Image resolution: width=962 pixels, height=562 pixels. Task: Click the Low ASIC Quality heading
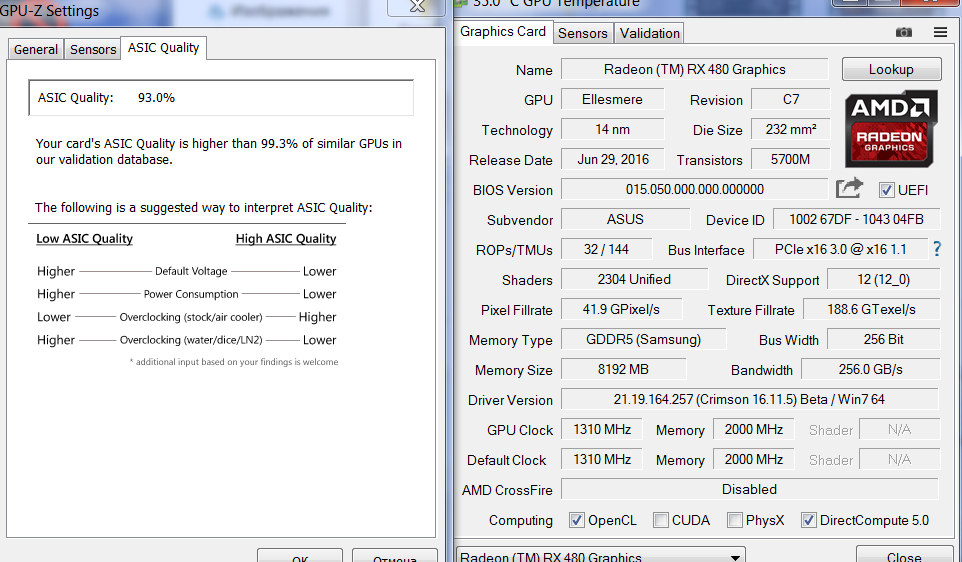point(84,239)
